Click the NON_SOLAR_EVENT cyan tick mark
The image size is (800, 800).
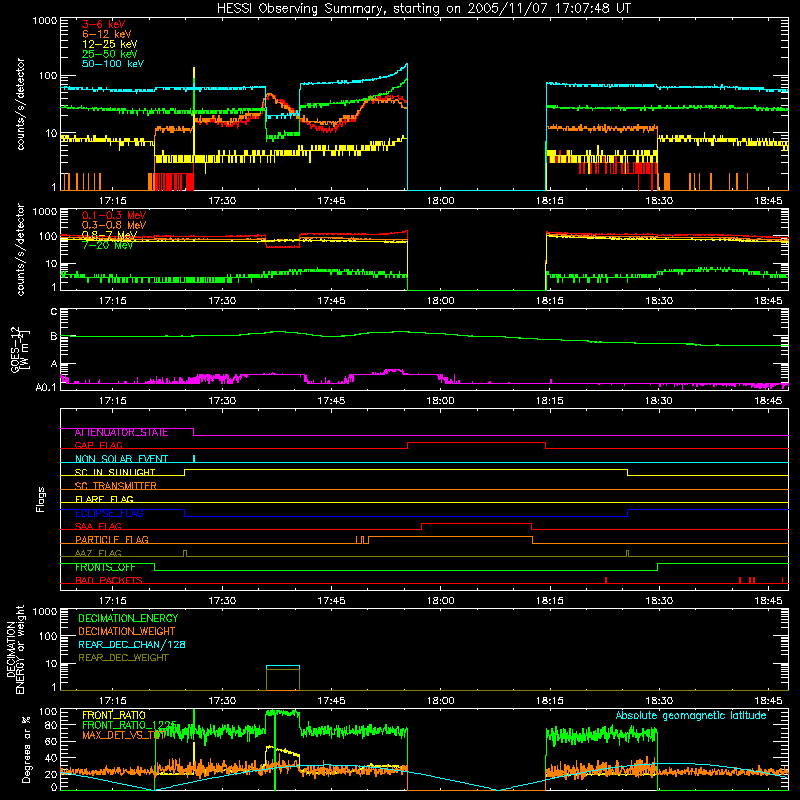click(194, 458)
